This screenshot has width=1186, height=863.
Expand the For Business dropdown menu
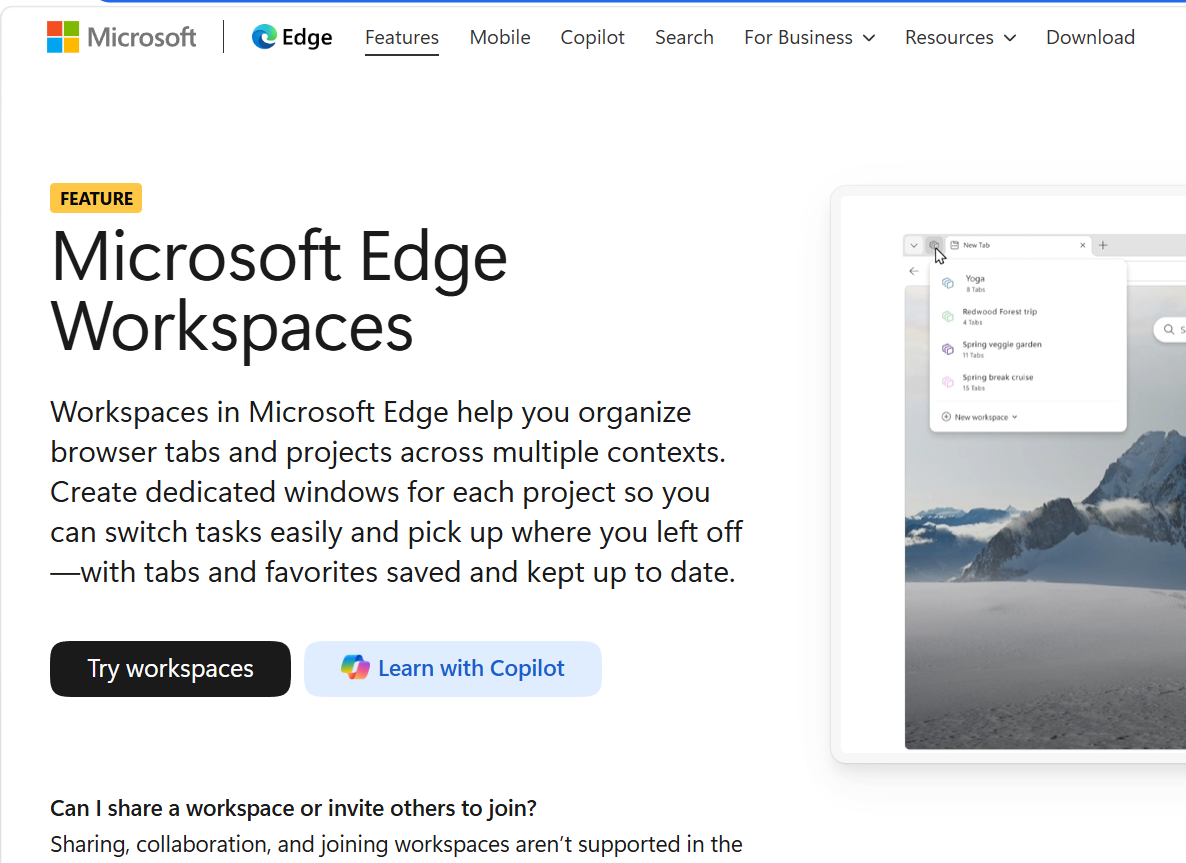point(809,37)
